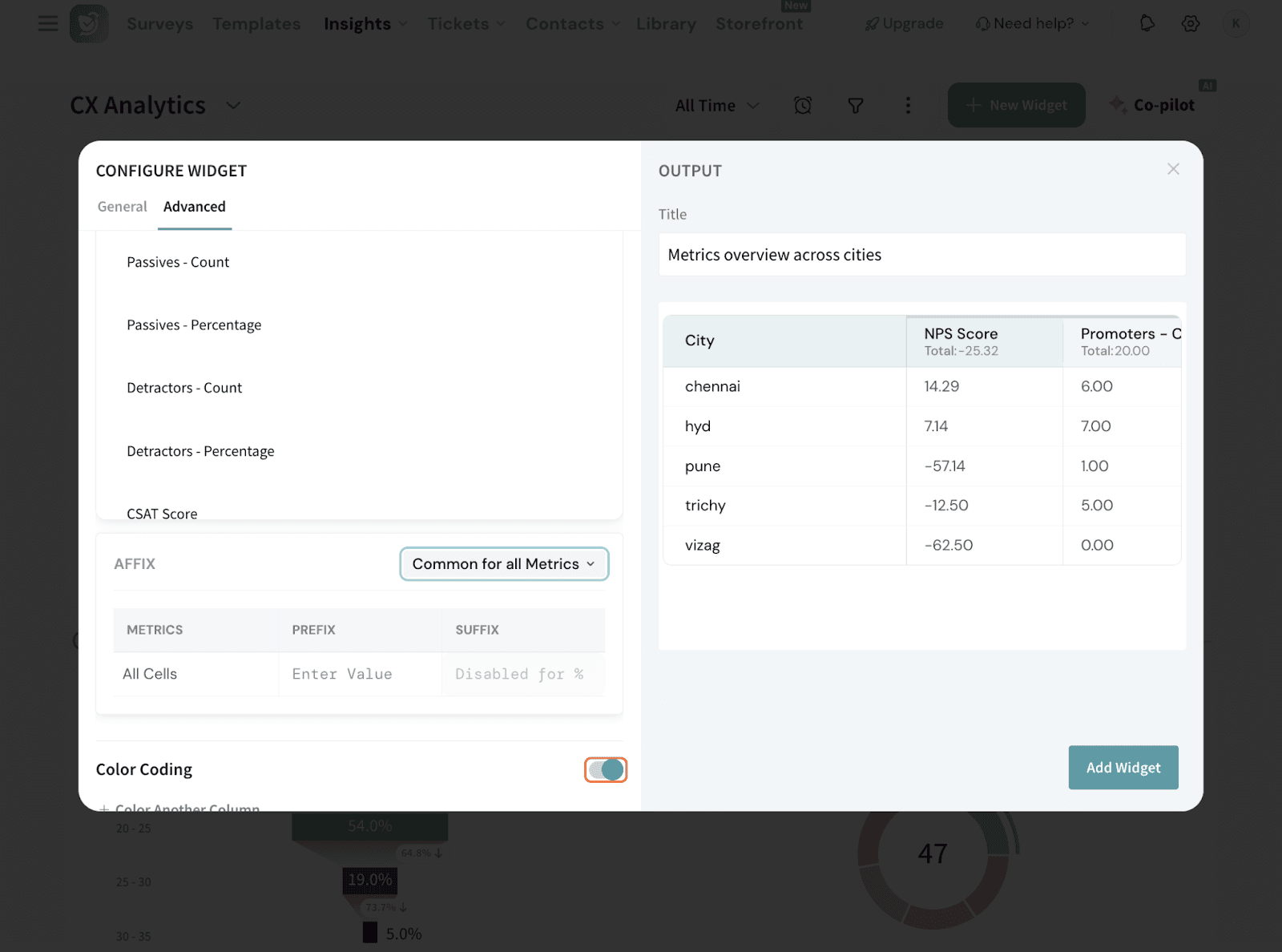Open the dashboard filter funnel

pyautogui.click(x=856, y=105)
